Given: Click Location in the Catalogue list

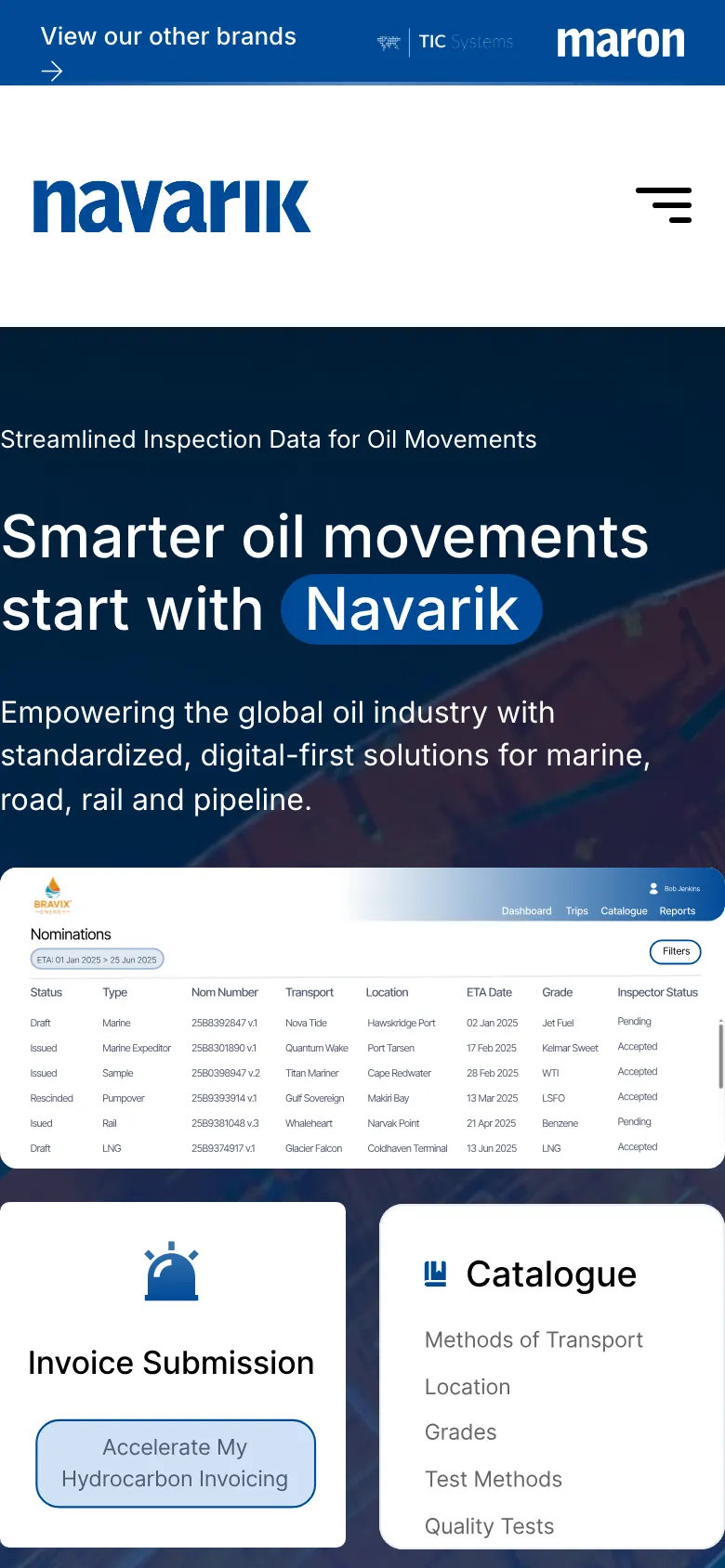Looking at the screenshot, I should [468, 1387].
